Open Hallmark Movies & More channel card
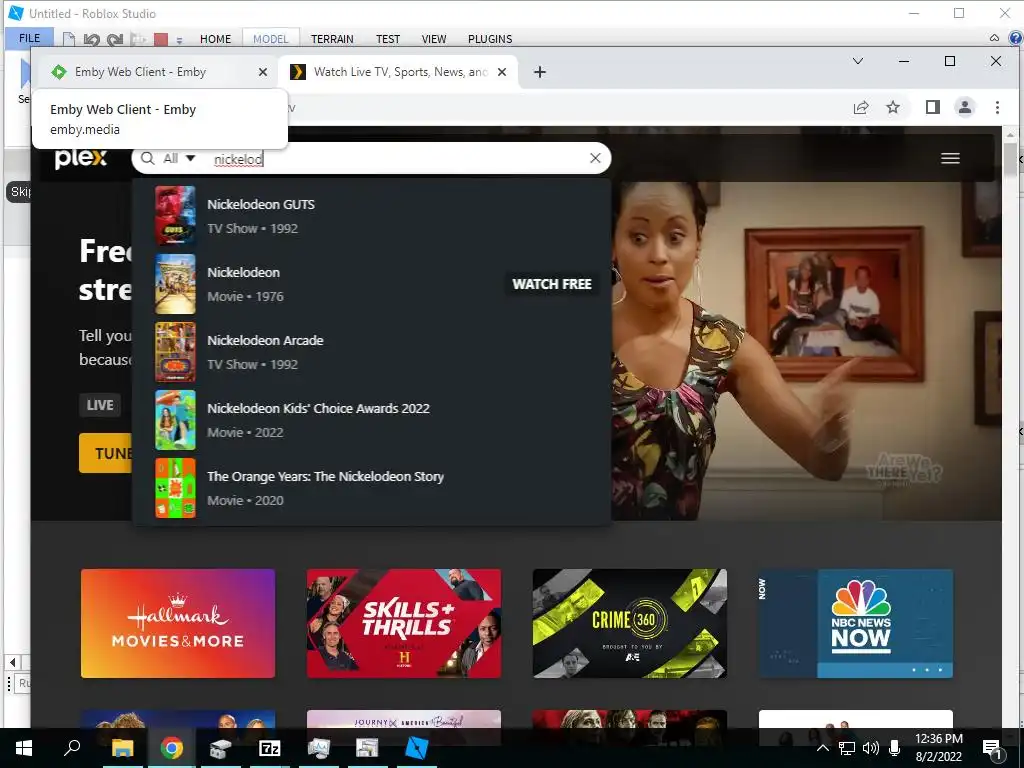The image size is (1024, 768). tap(178, 623)
